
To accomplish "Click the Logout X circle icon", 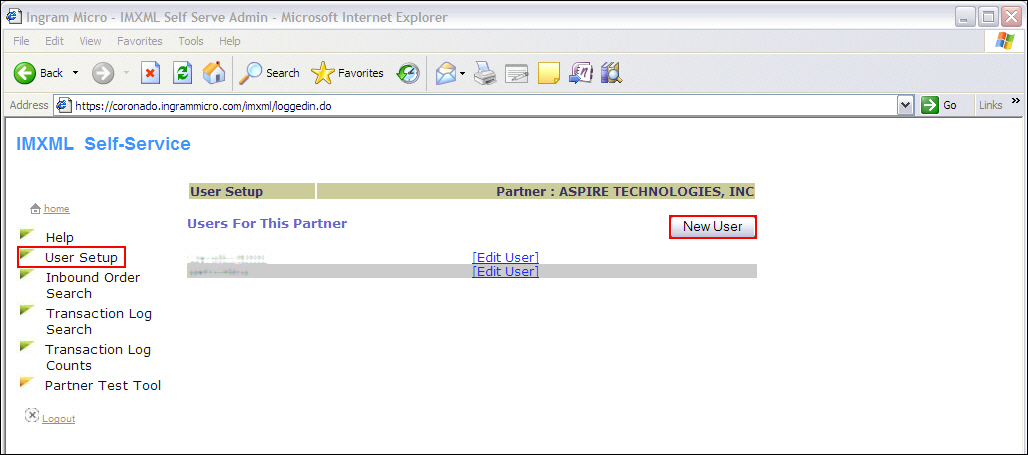I will [32, 415].
